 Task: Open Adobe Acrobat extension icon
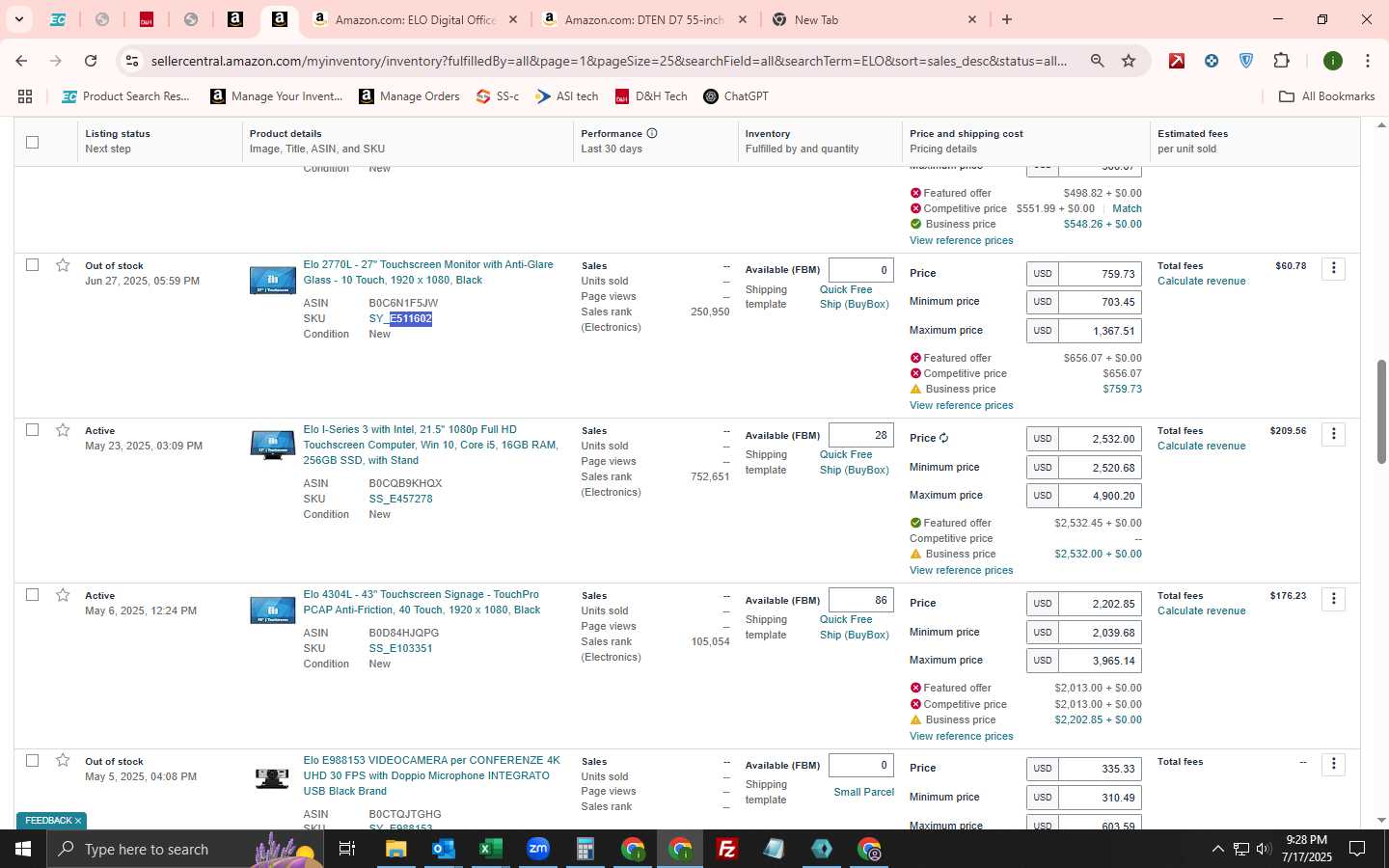coord(1177,61)
